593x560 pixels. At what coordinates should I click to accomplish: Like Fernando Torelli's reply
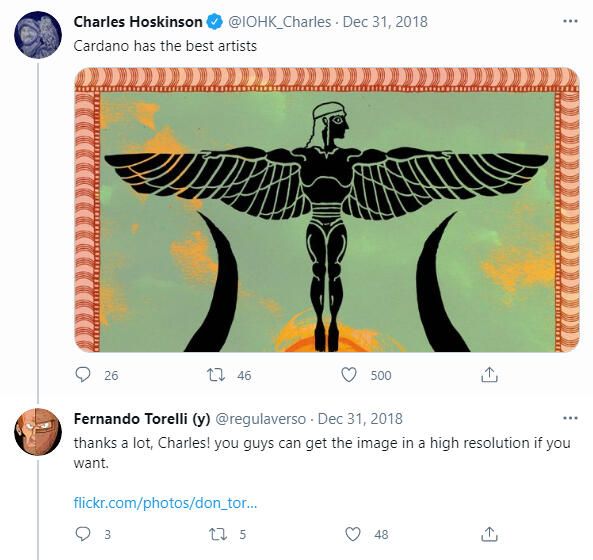click(353, 534)
